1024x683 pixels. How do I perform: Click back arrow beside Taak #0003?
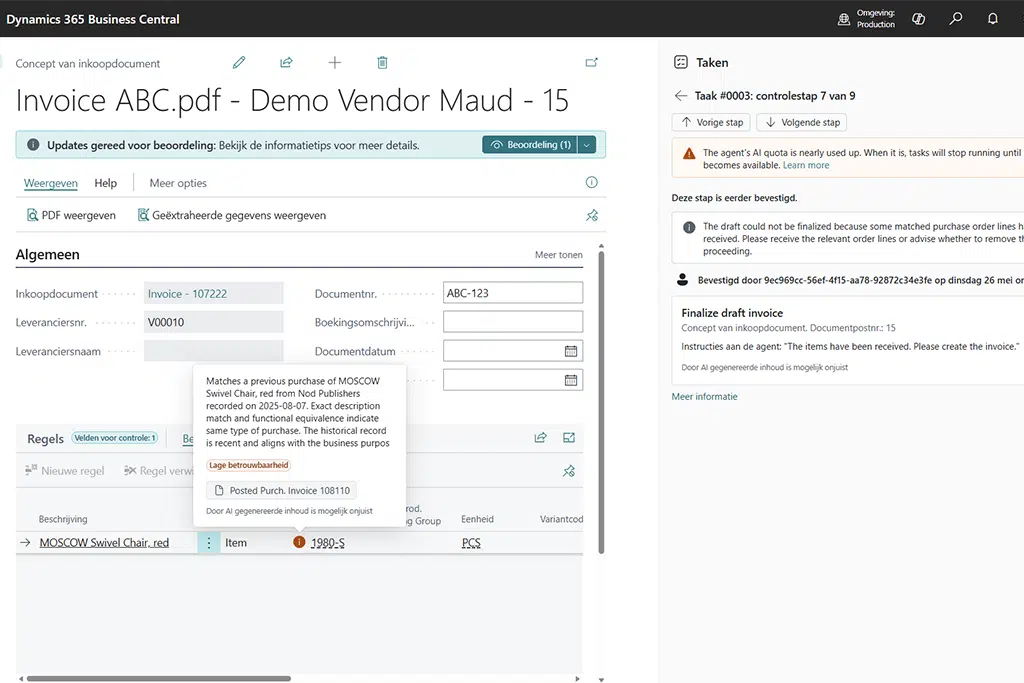click(680, 96)
